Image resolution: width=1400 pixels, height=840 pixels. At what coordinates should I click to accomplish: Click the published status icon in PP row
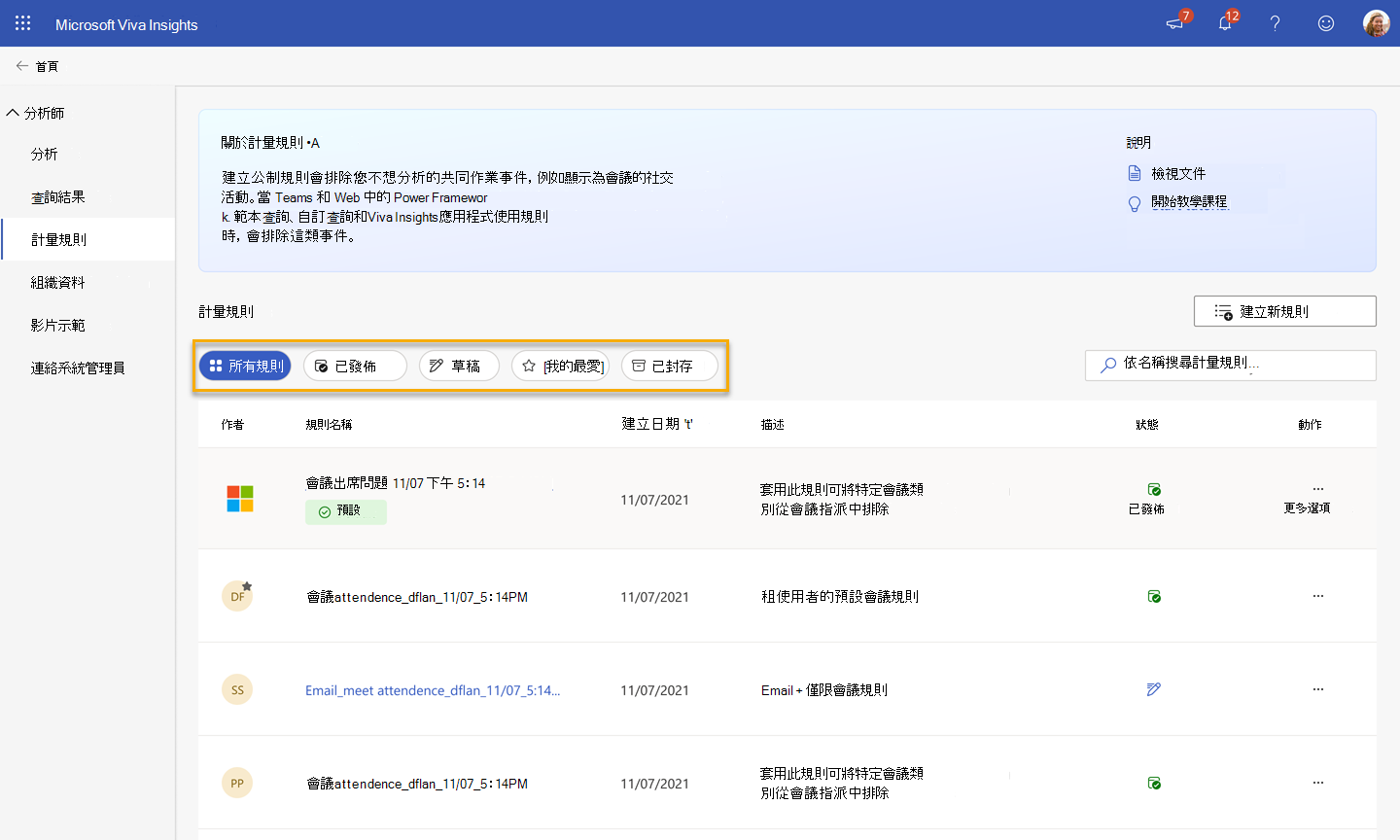click(1154, 783)
